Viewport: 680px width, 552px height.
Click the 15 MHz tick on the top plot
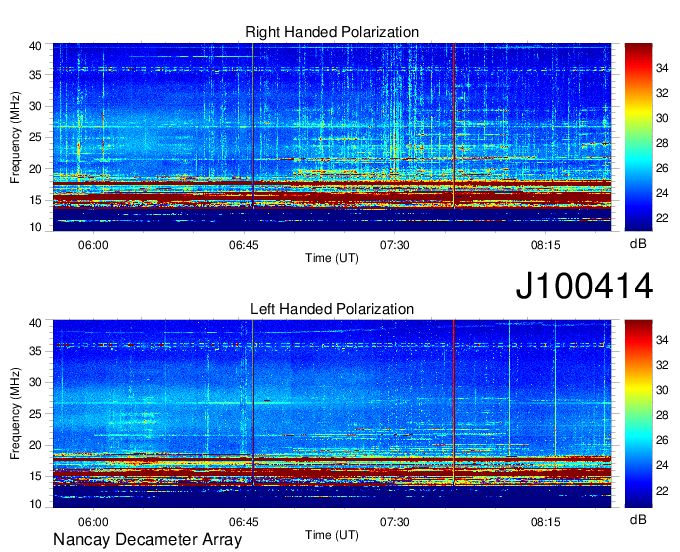click(35, 200)
